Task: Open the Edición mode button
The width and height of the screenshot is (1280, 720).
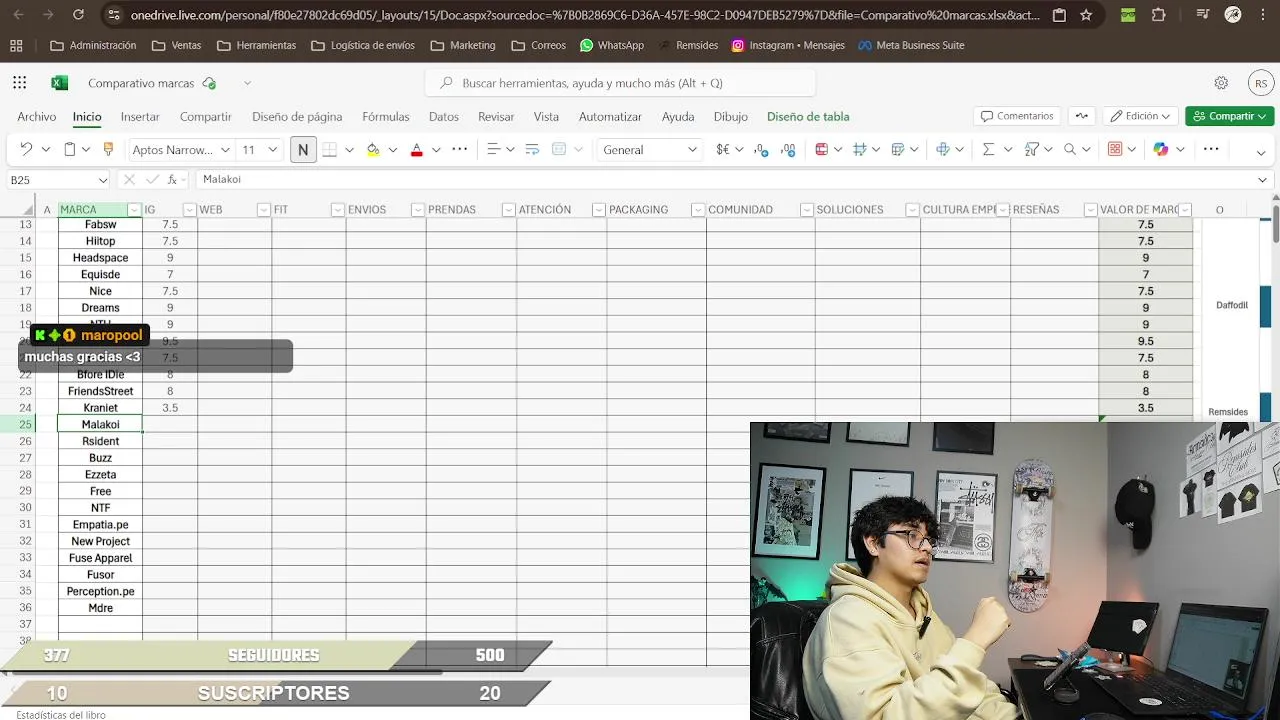Action: tap(1140, 116)
